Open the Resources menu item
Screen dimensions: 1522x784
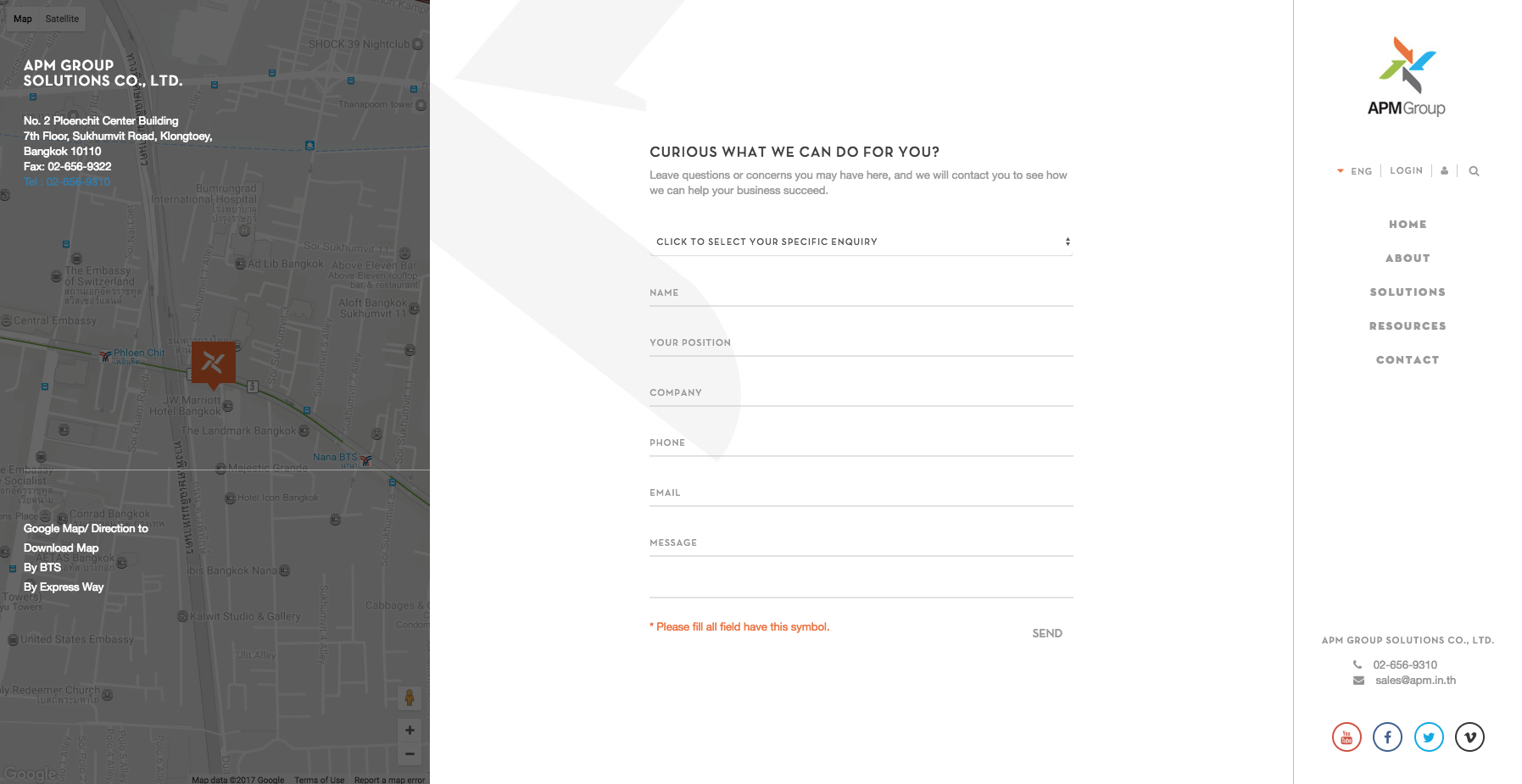1408,326
